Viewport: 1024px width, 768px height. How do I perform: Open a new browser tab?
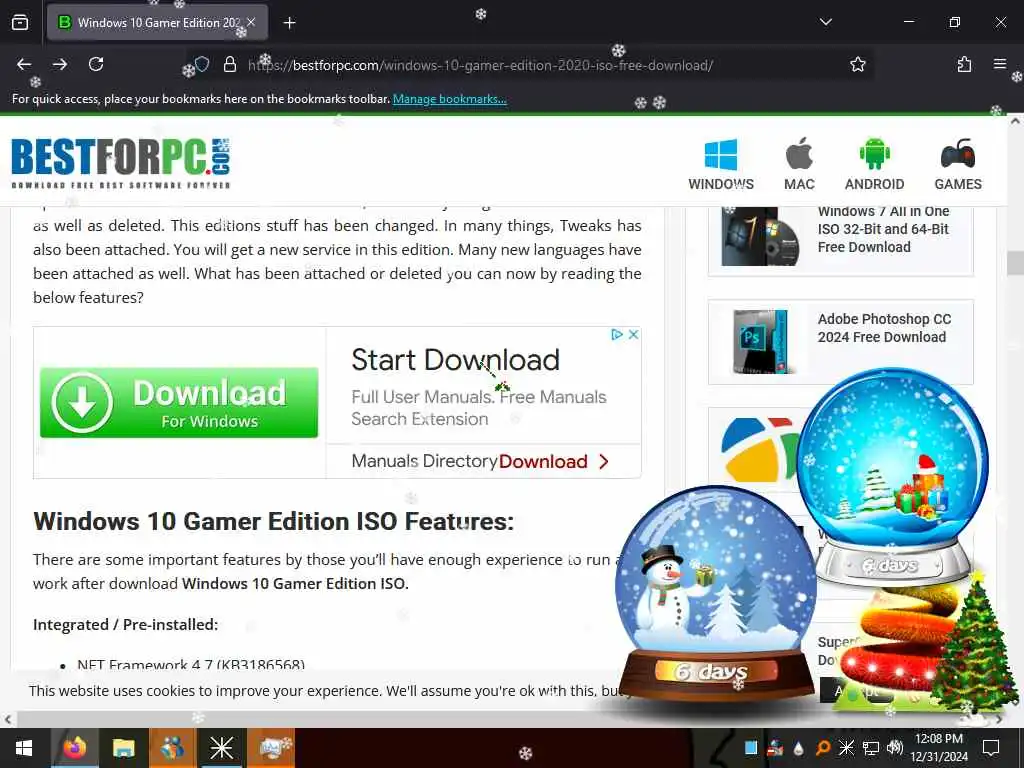tap(289, 23)
